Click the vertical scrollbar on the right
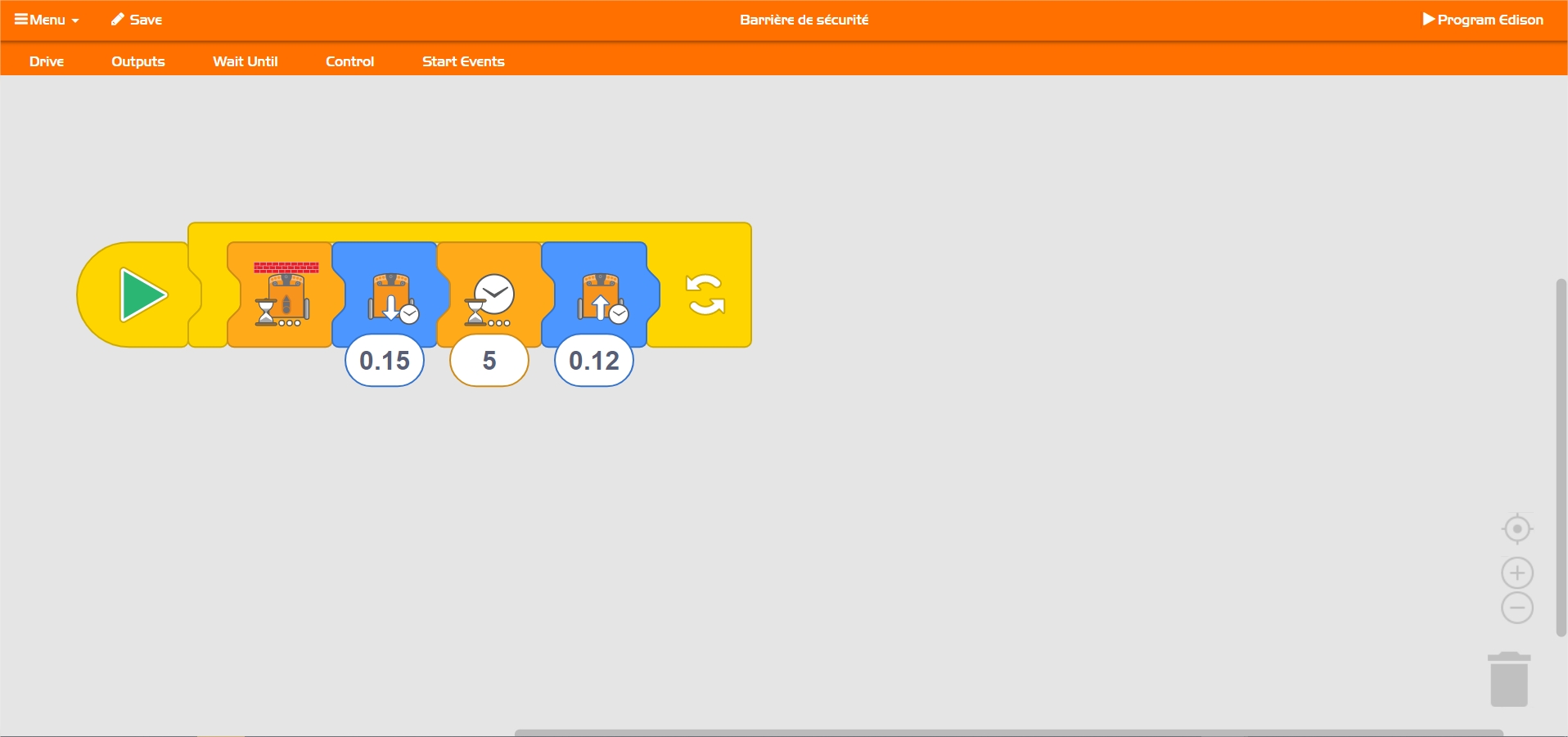Image resolution: width=1568 pixels, height=737 pixels. (x=1561, y=458)
